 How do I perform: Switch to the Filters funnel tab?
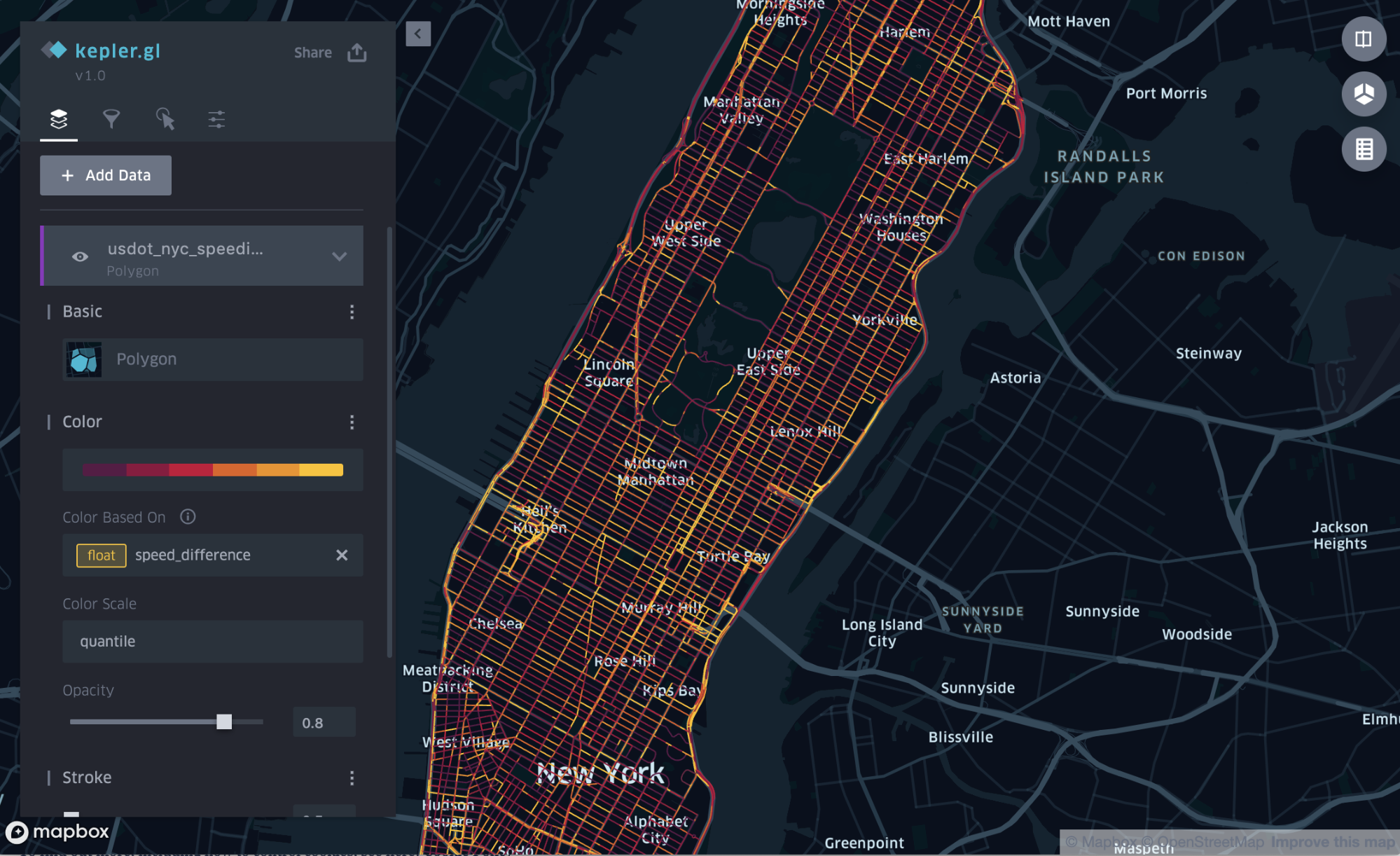111,119
